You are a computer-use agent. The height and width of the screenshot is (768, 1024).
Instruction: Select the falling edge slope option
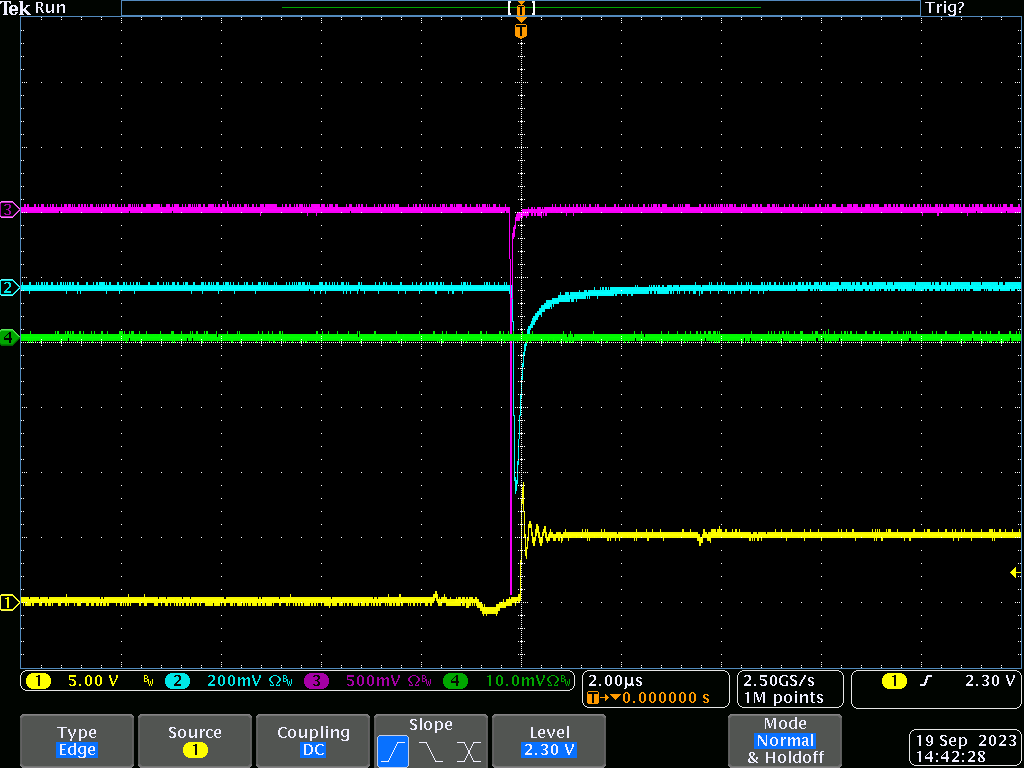click(x=430, y=751)
